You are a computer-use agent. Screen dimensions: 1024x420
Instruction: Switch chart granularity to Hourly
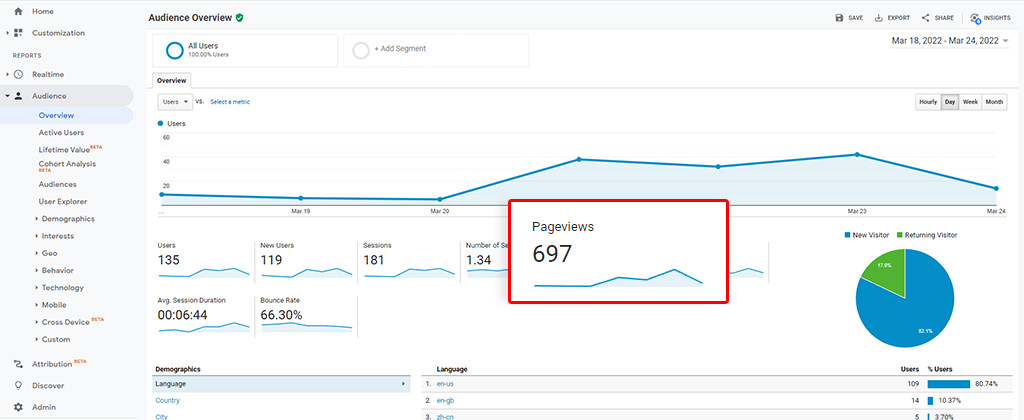[927, 102]
